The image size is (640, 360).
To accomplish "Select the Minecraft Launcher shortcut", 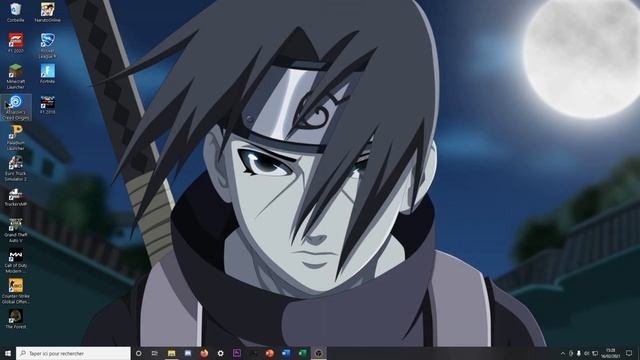I will 16,76.
